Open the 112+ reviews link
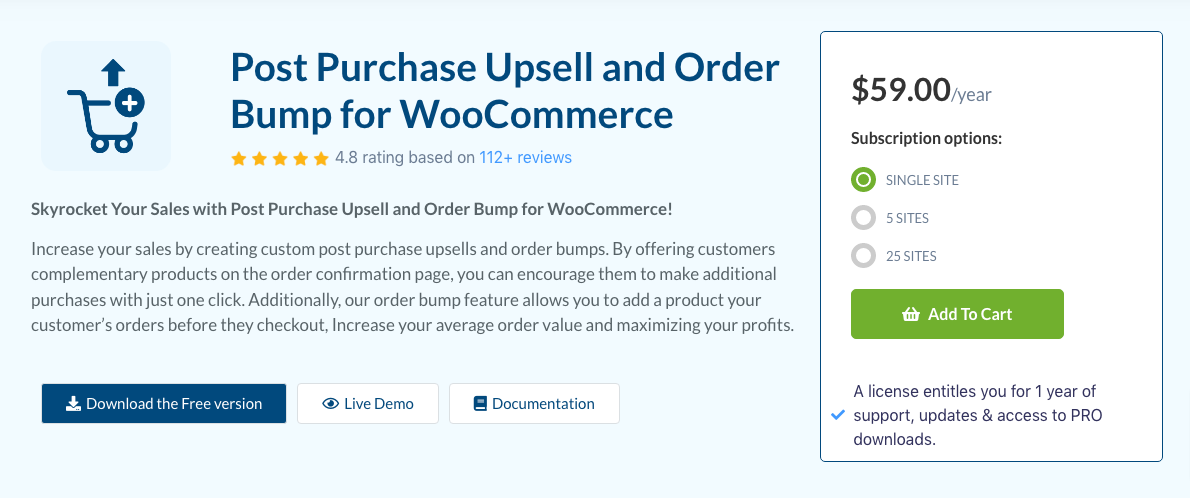 [525, 158]
